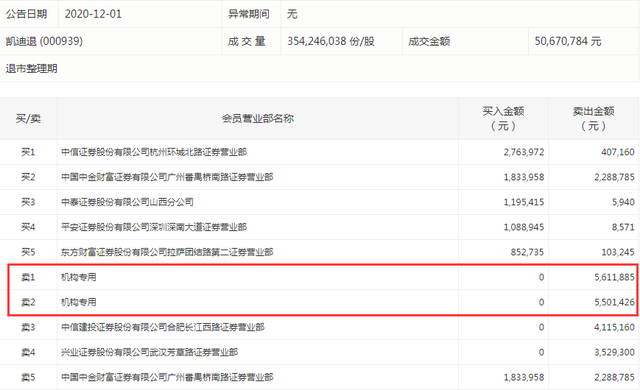Select 2,288,785 in the 卖5 row
Viewport: 640px width, 390px height.
coord(614,377)
